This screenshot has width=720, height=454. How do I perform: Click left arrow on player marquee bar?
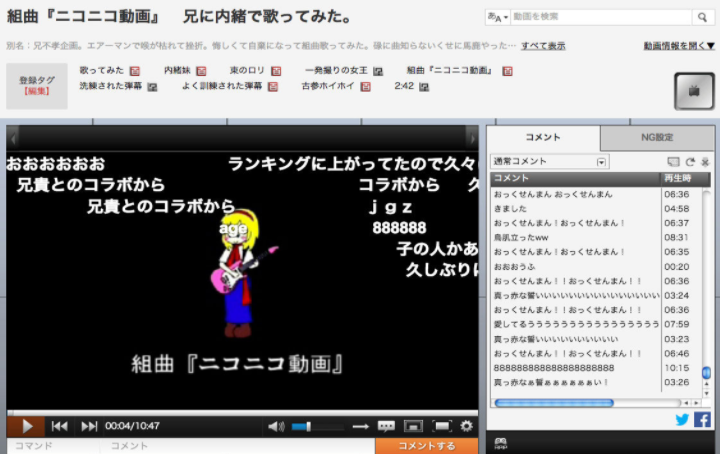[13, 137]
